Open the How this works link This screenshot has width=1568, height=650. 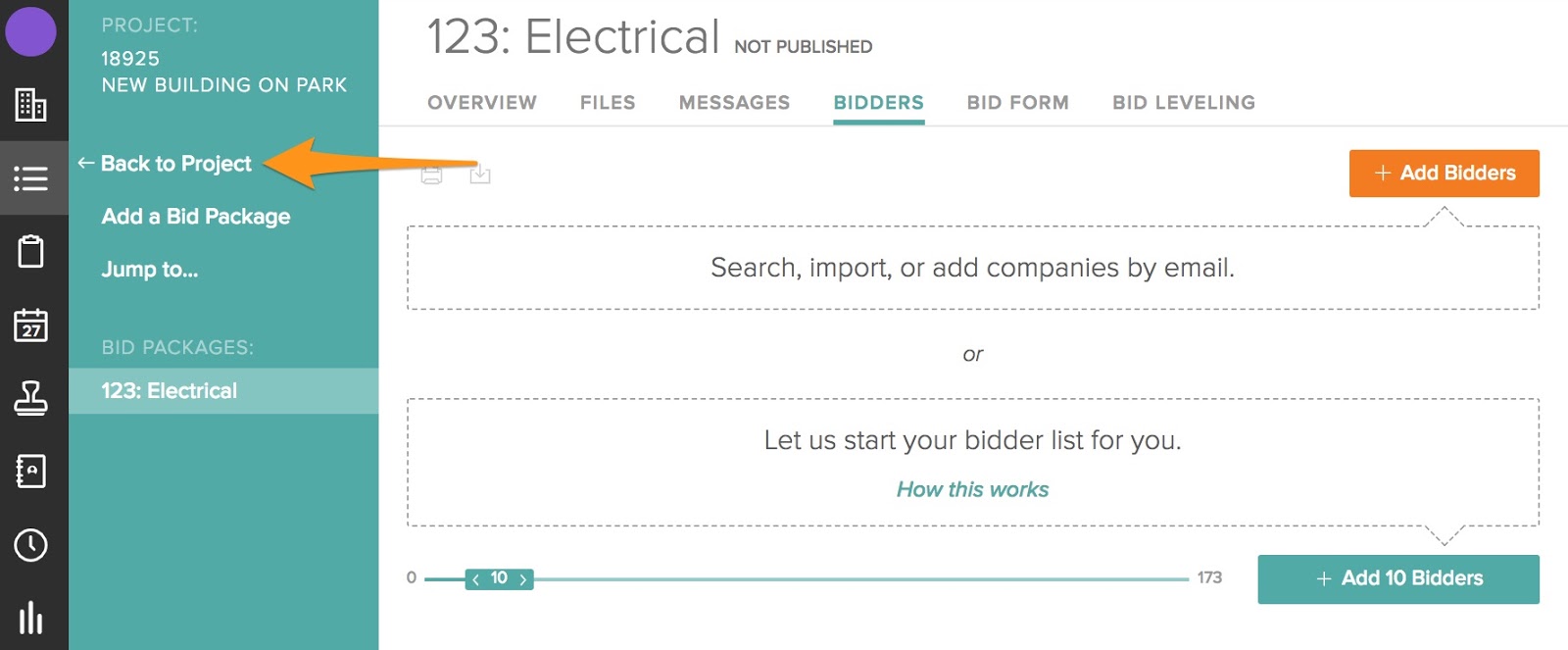[972, 489]
